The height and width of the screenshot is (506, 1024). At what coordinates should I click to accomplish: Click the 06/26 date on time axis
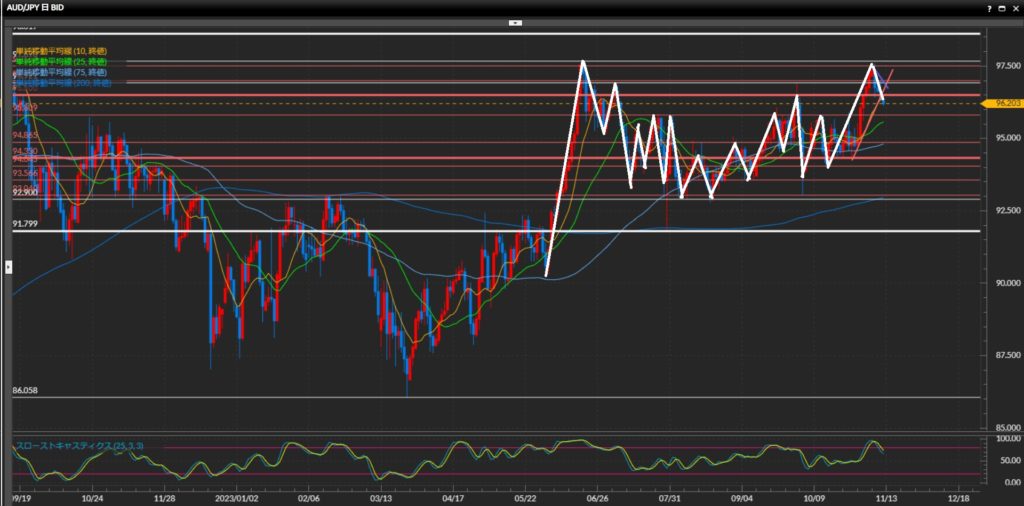tap(597, 496)
